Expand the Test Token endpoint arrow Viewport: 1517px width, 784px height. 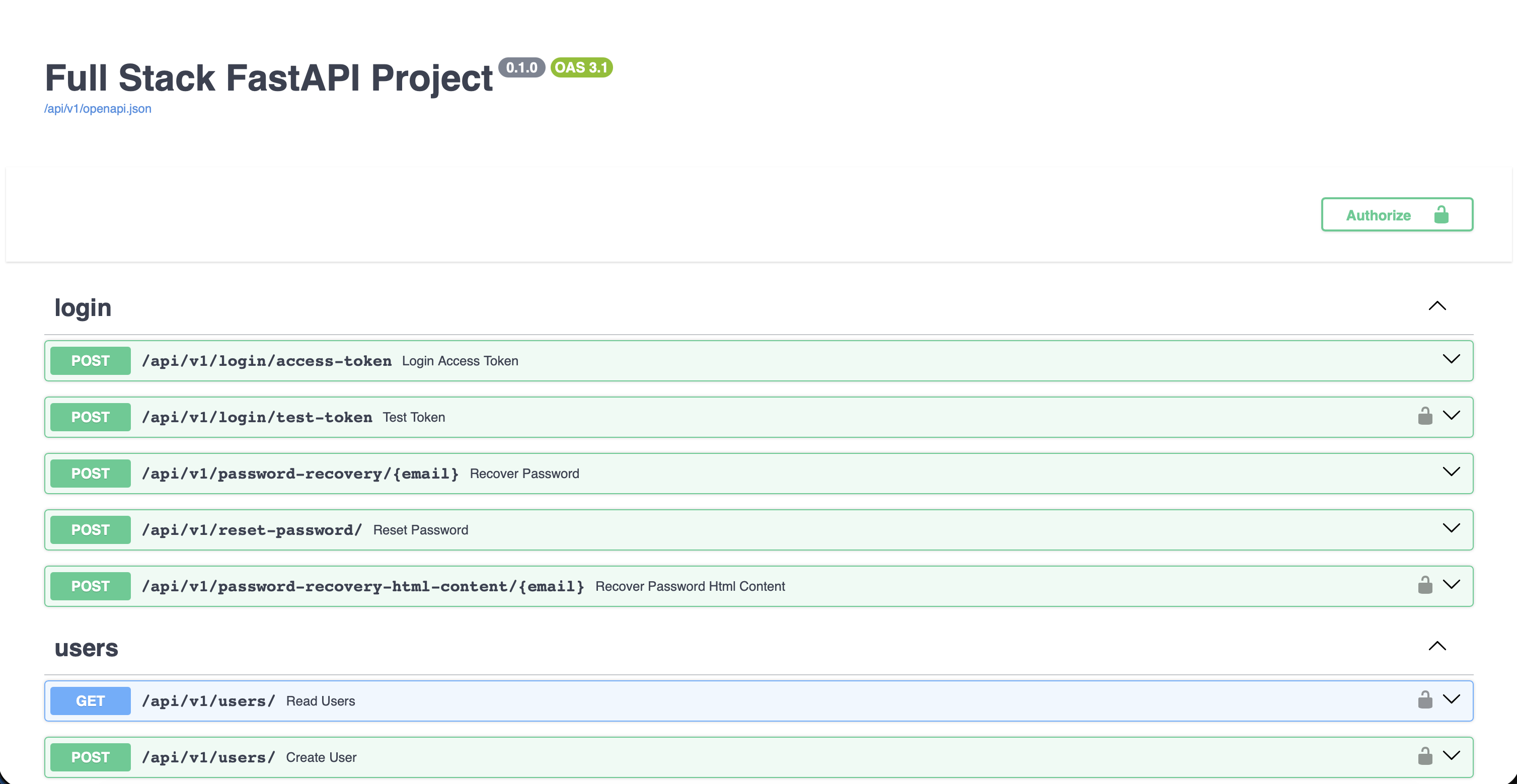tap(1451, 416)
